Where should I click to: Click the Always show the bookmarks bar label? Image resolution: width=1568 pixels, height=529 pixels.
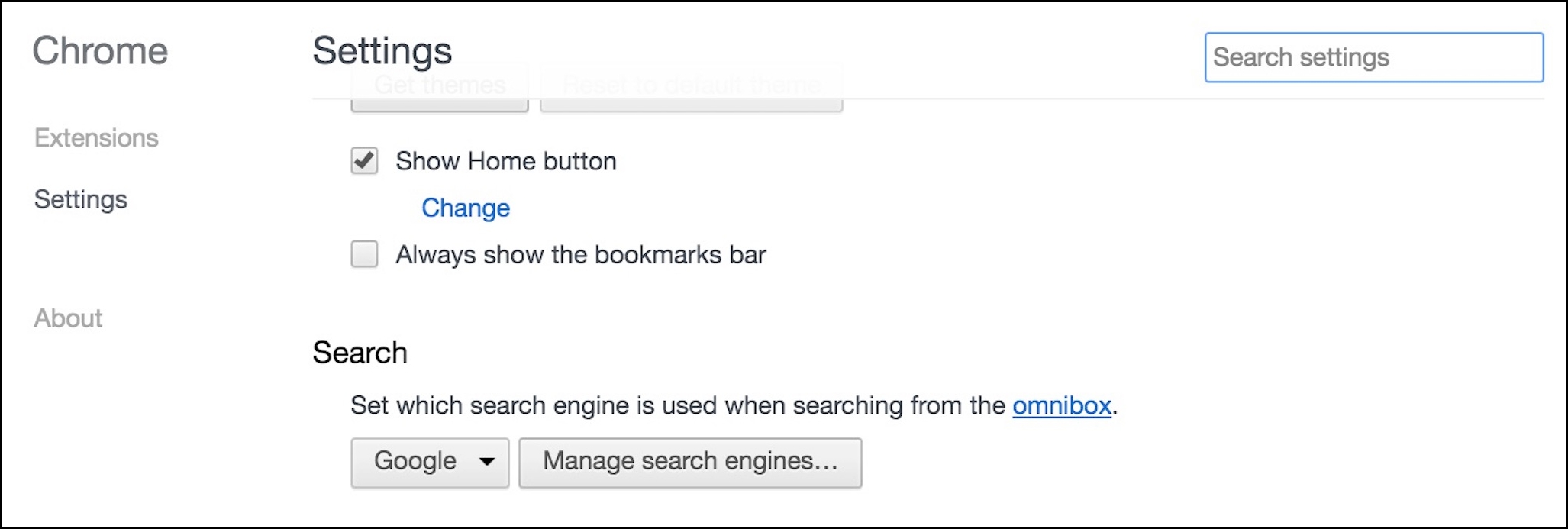pos(580,254)
